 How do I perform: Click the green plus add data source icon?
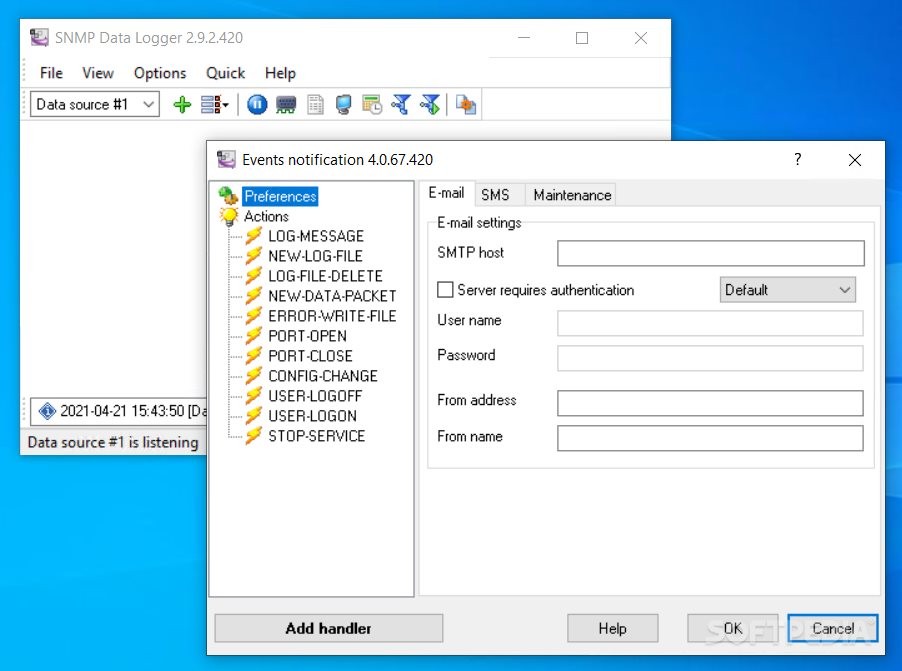pyautogui.click(x=182, y=105)
